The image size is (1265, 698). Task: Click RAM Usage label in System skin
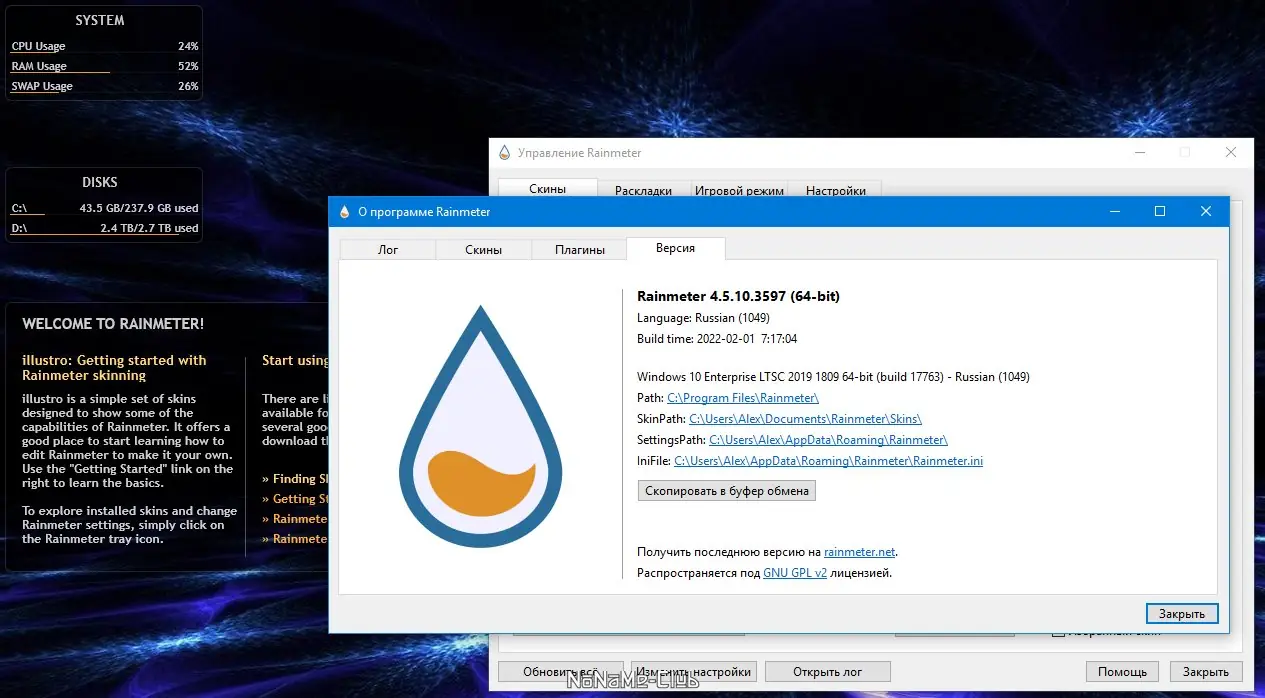point(39,66)
